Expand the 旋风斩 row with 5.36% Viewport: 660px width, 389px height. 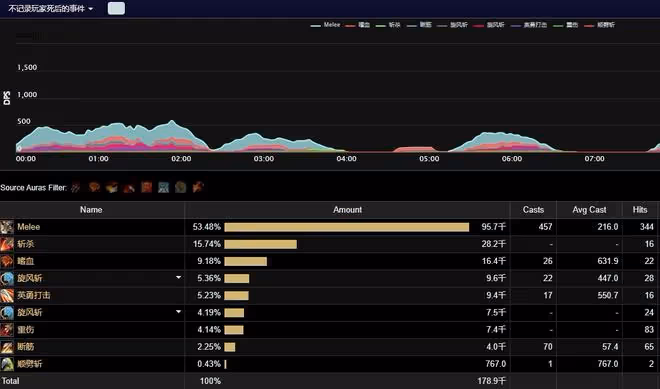[178, 277]
